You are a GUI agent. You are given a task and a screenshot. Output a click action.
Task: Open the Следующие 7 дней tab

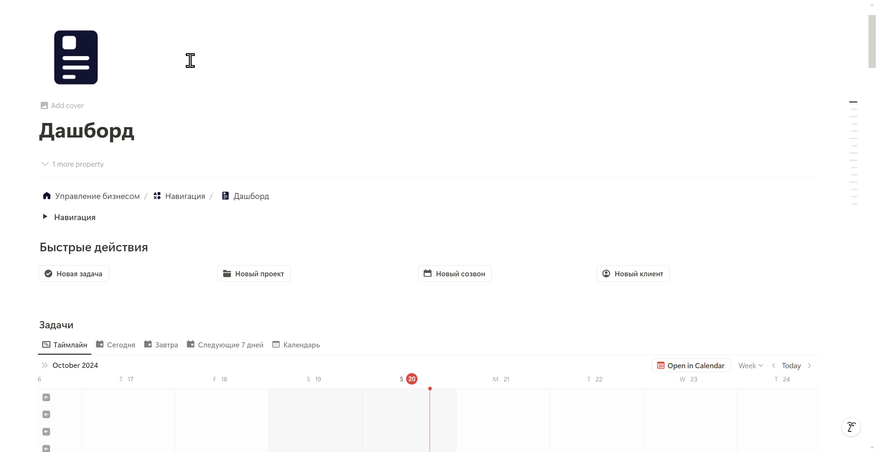tap(225, 345)
